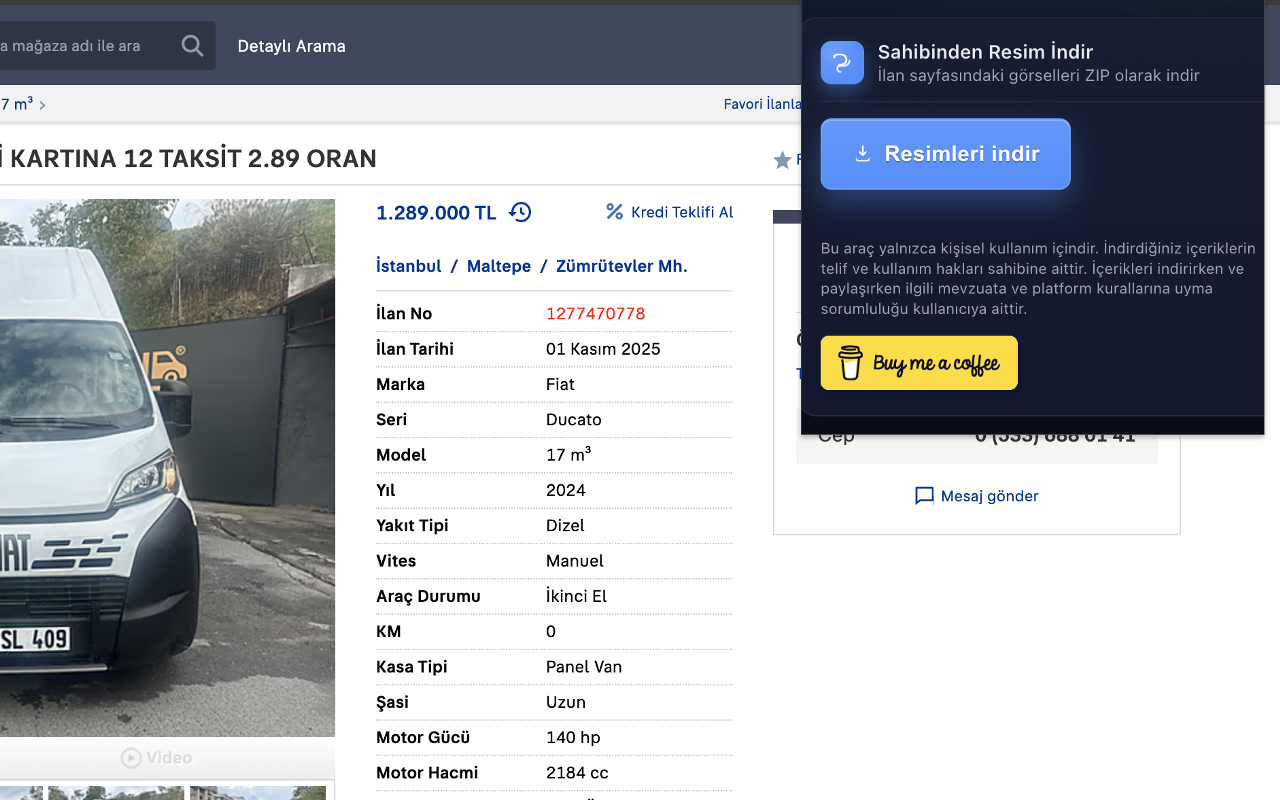The height and width of the screenshot is (800, 1280).
Task: Open price history clock icon
Action: pos(520,212)
